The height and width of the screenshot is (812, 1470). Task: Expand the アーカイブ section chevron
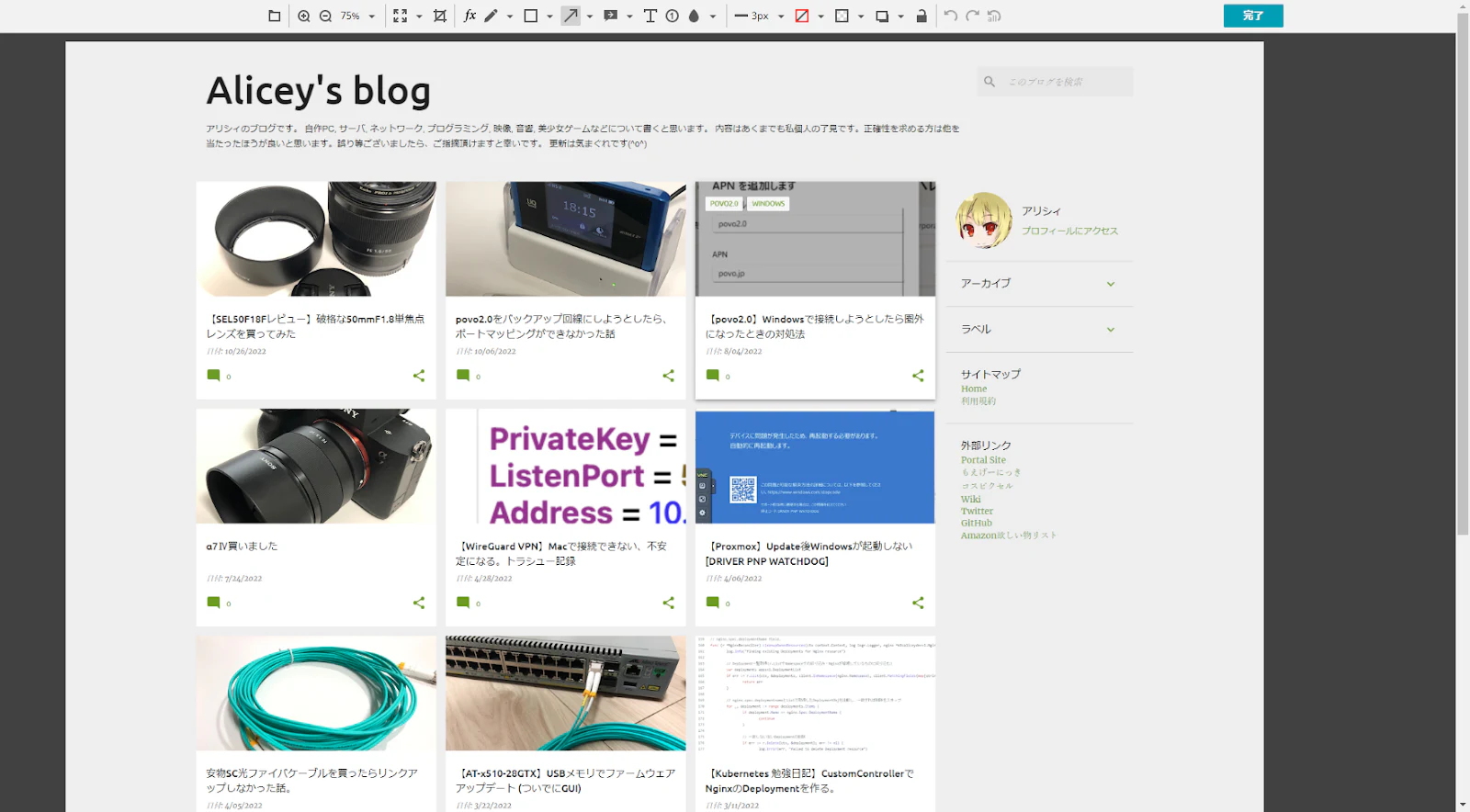point(1111,284)
